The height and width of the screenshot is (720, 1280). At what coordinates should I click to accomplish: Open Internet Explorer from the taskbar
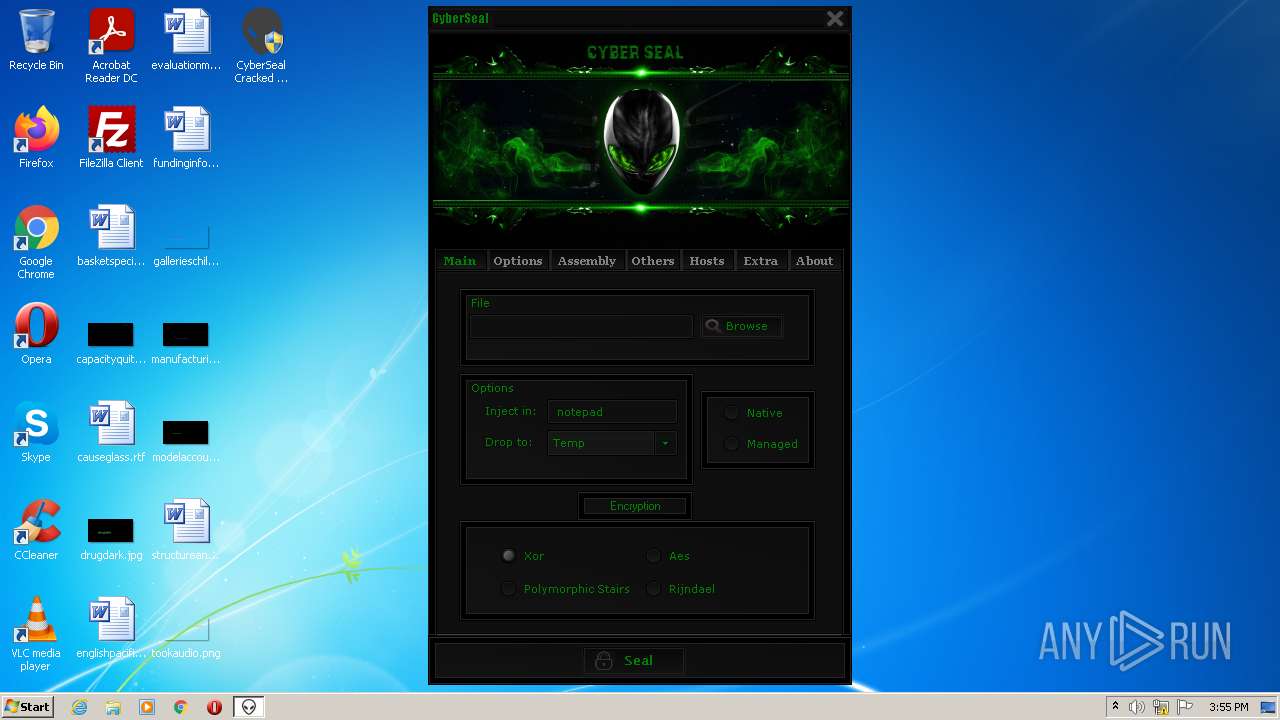[x=79, y=707]
